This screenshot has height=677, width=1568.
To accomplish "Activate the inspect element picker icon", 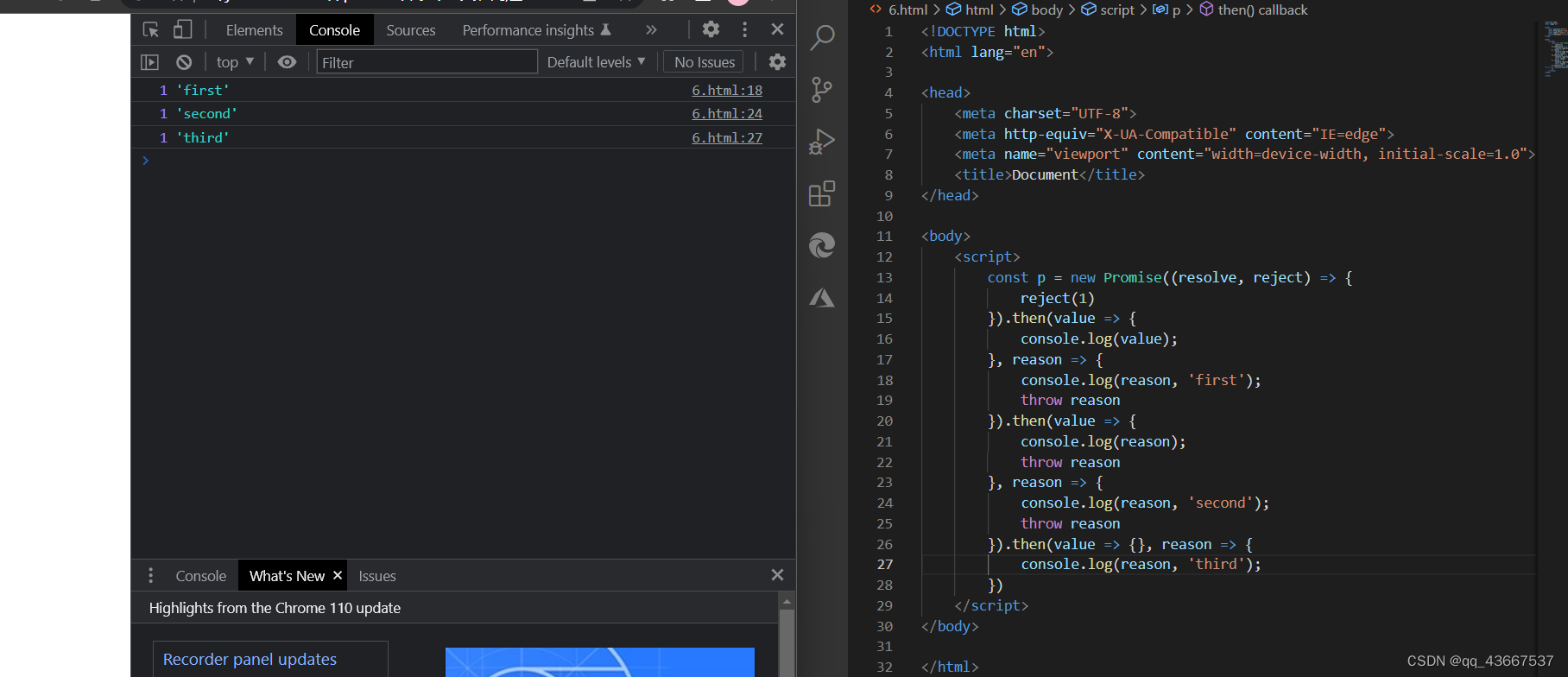I will point(151,29).
